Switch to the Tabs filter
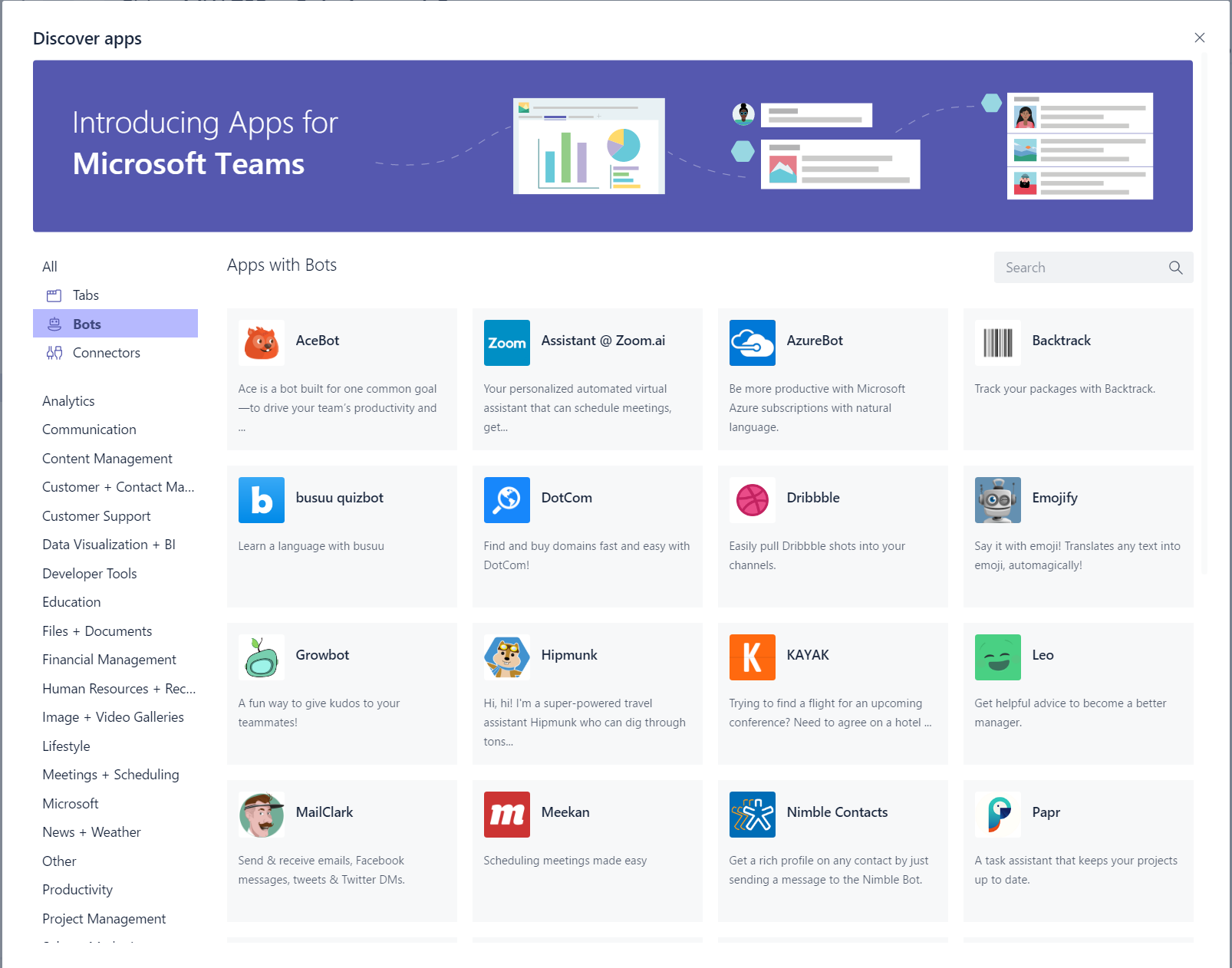 tap(85, 295)
